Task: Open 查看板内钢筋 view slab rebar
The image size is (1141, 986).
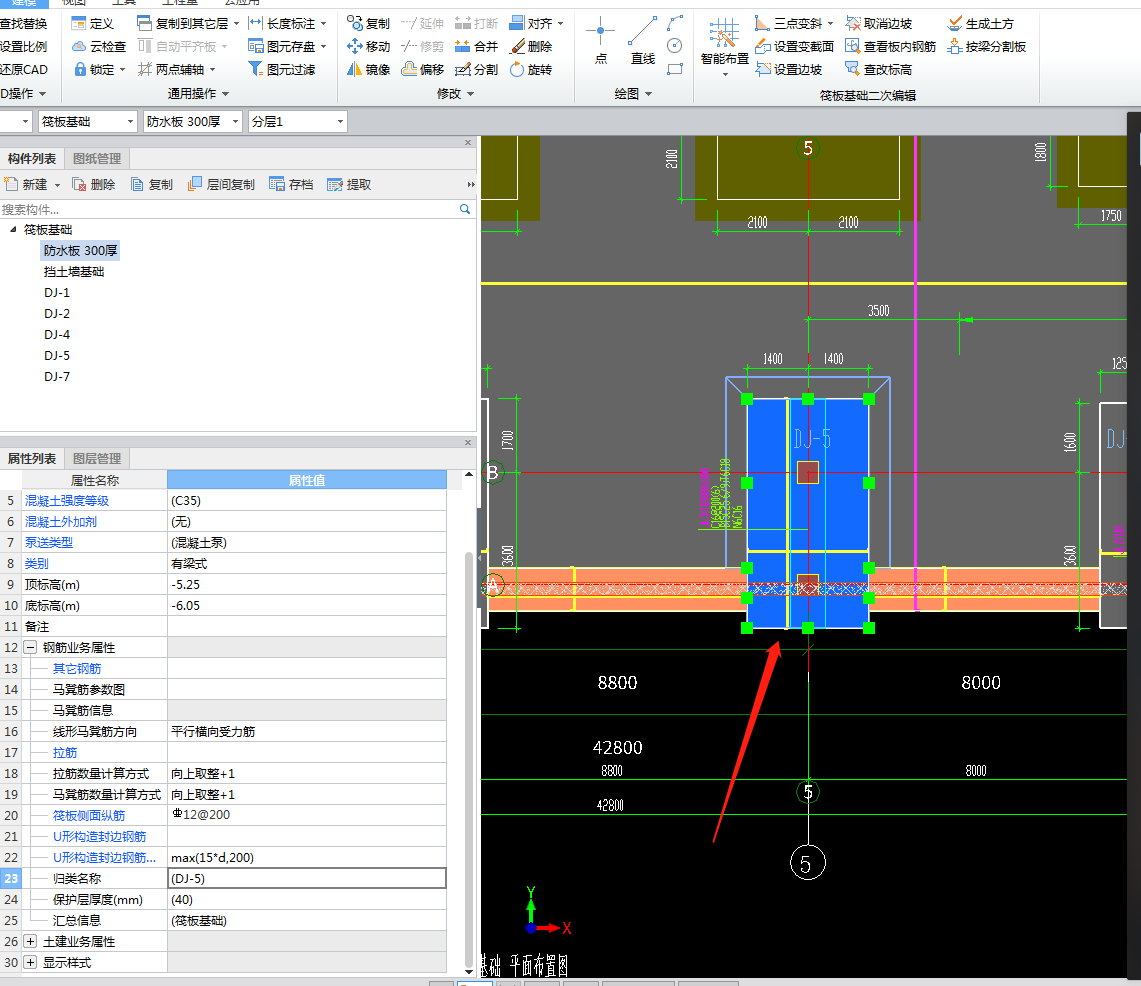Action: [x=890, y=47]
